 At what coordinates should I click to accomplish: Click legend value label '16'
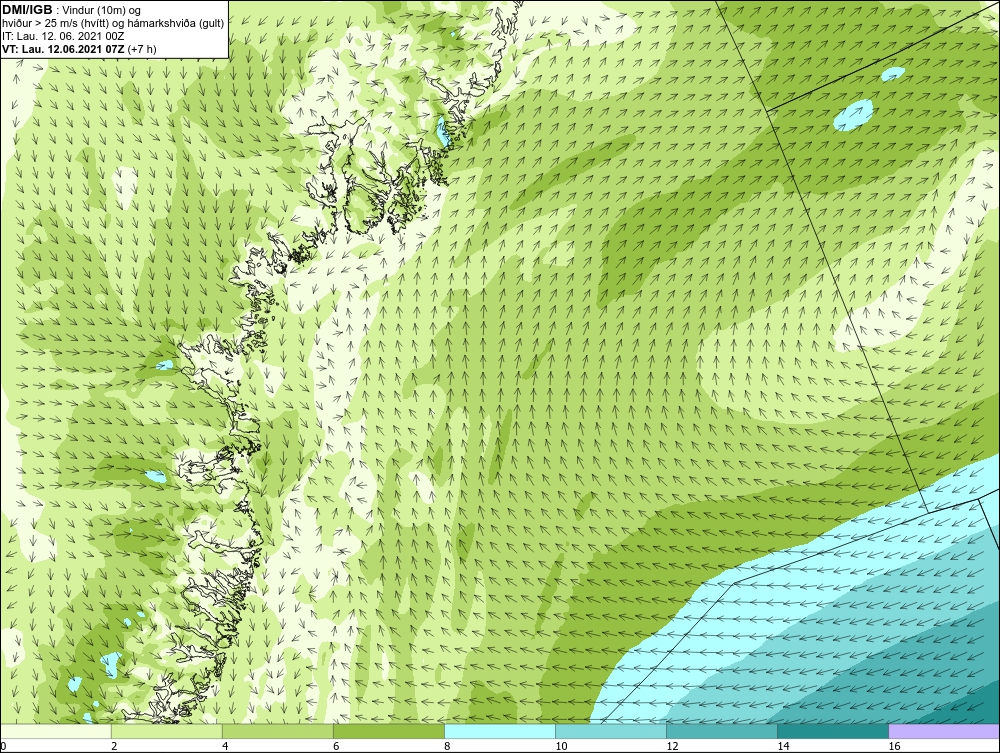(x=894, y=746)
